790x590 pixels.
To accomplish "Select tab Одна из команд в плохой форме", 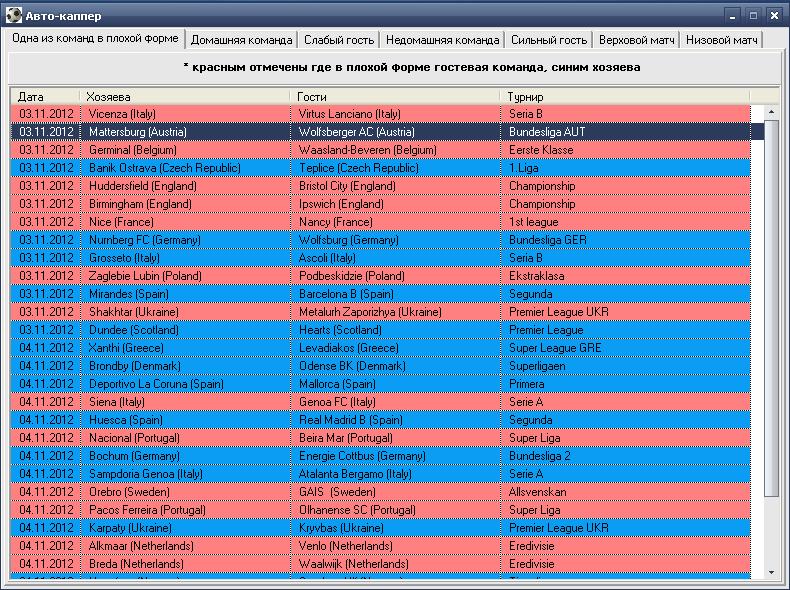I will 95,38.
